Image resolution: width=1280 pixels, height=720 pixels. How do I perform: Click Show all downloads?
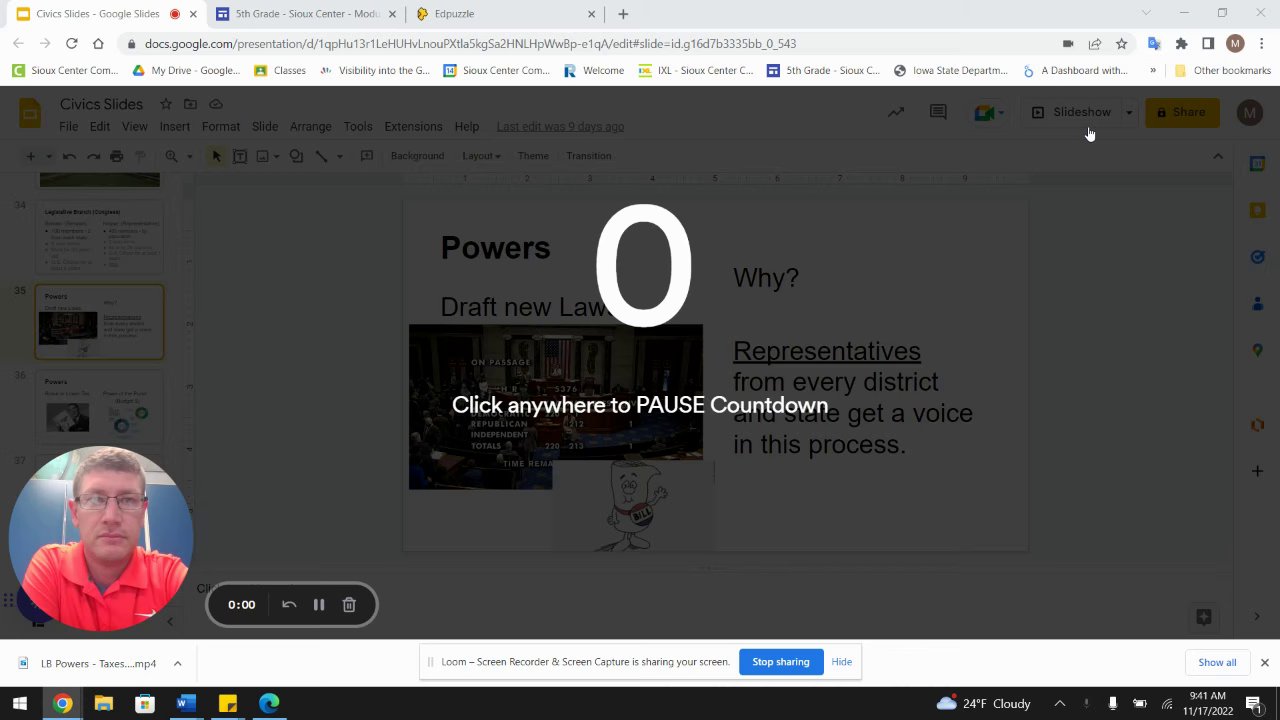1217,662
